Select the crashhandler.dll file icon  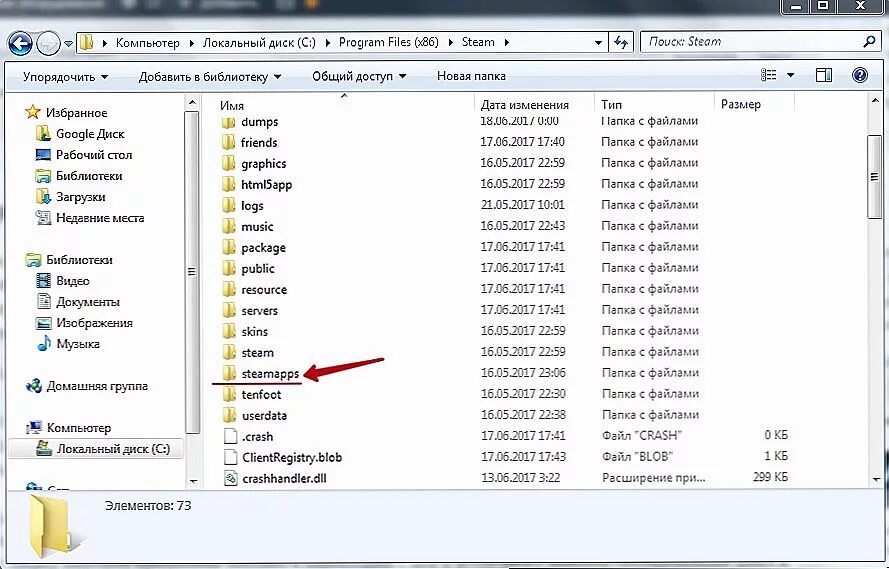point(230,478)
